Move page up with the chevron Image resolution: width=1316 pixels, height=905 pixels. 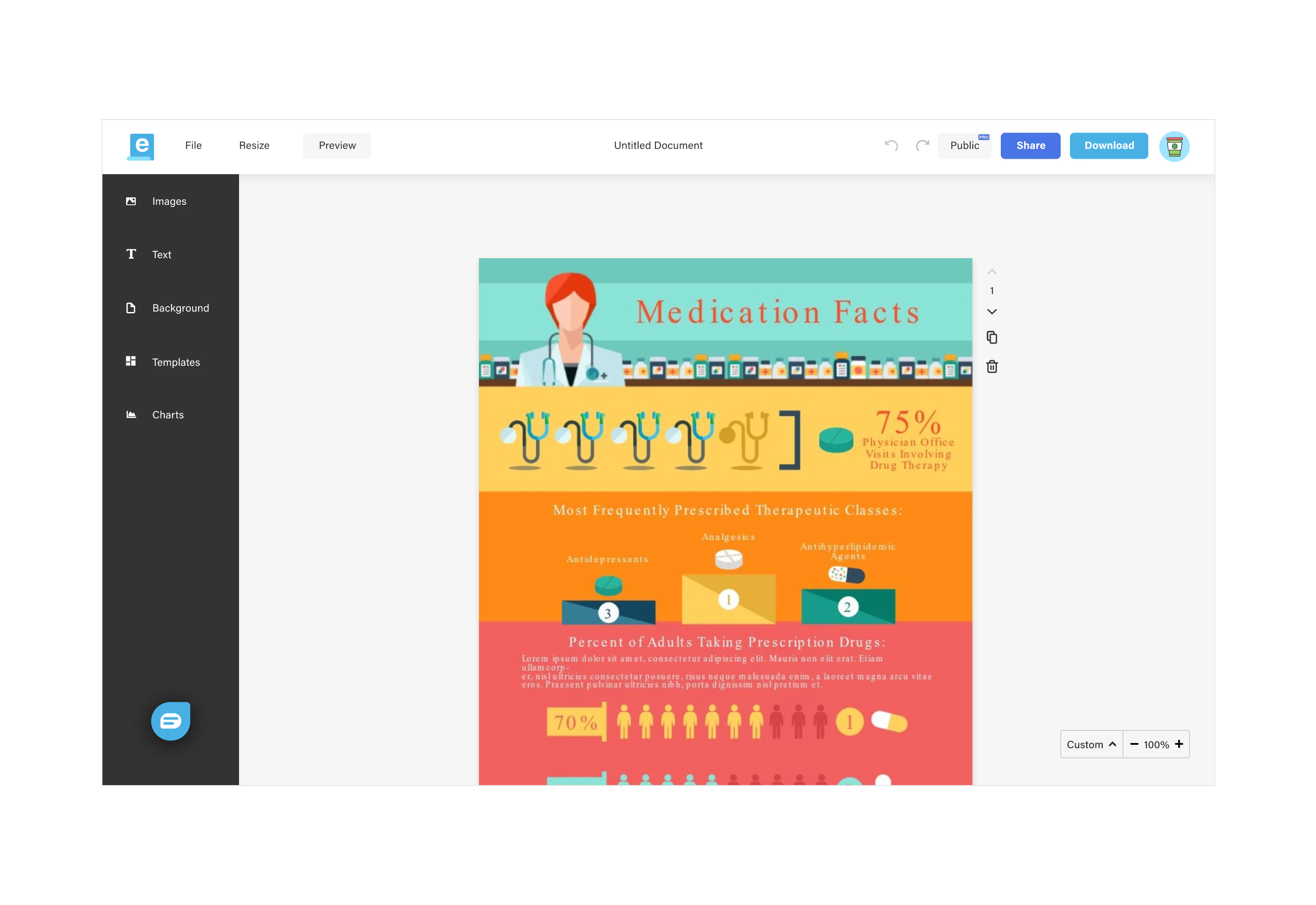pyautogui.click(x=992, y=272)
